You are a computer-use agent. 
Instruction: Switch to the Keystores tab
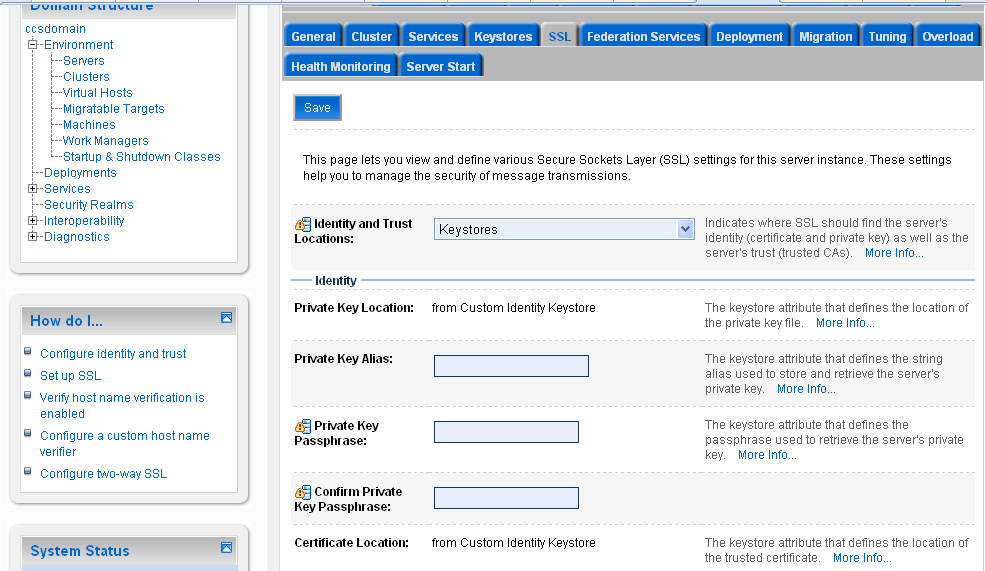503,37
